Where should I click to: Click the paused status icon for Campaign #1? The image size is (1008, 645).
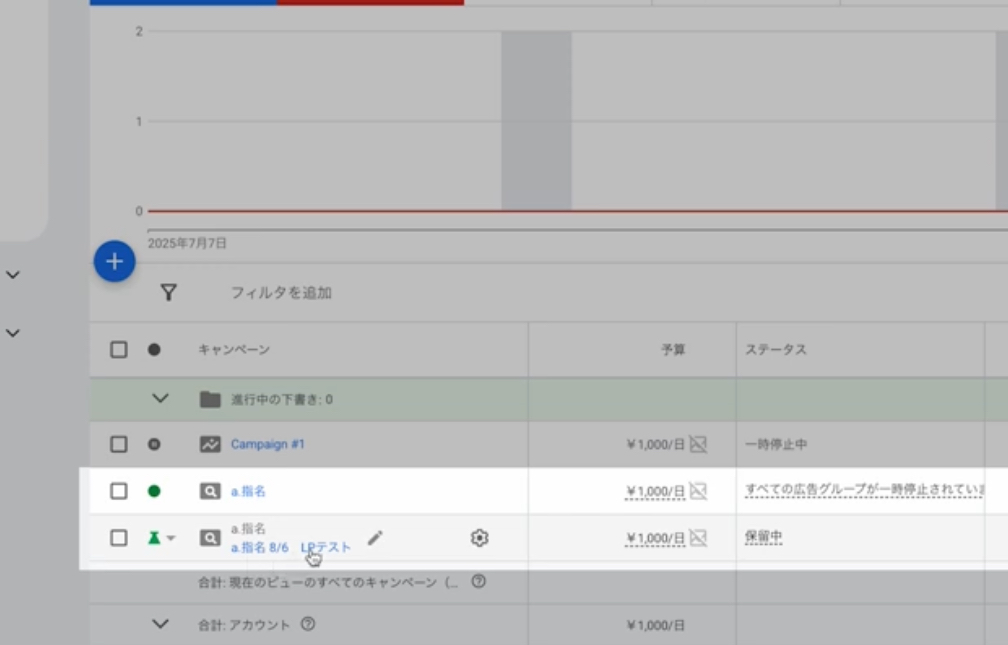point(154,444)
